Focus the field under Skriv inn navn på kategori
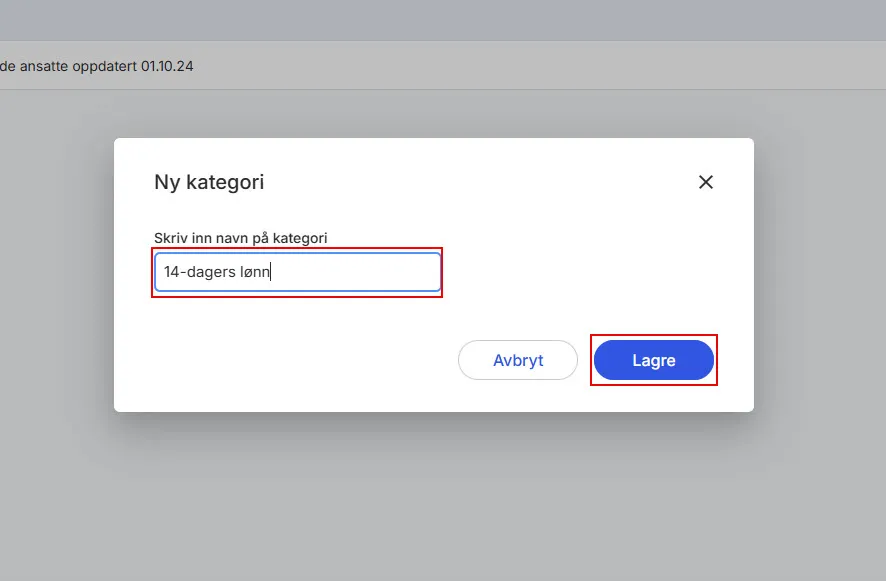The width and height of the screenshot is (886, 581). coord(297,271)
